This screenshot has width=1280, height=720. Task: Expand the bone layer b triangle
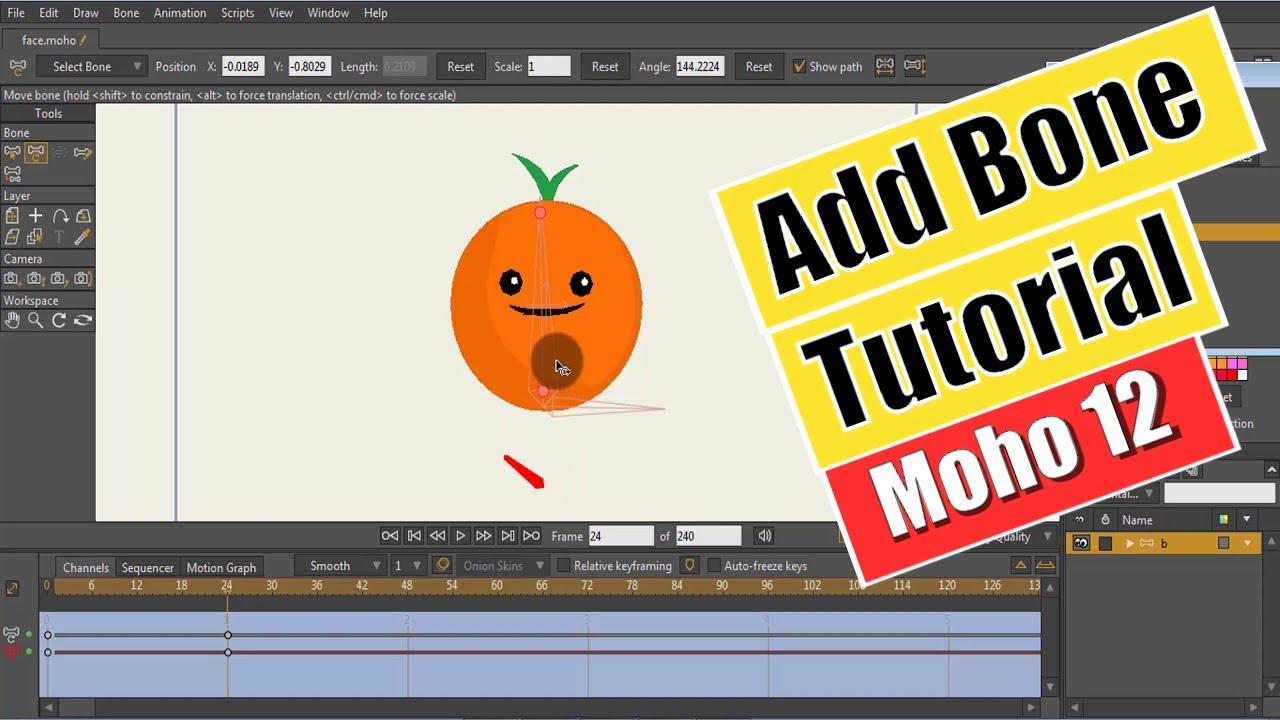(x=1130, y=543)
